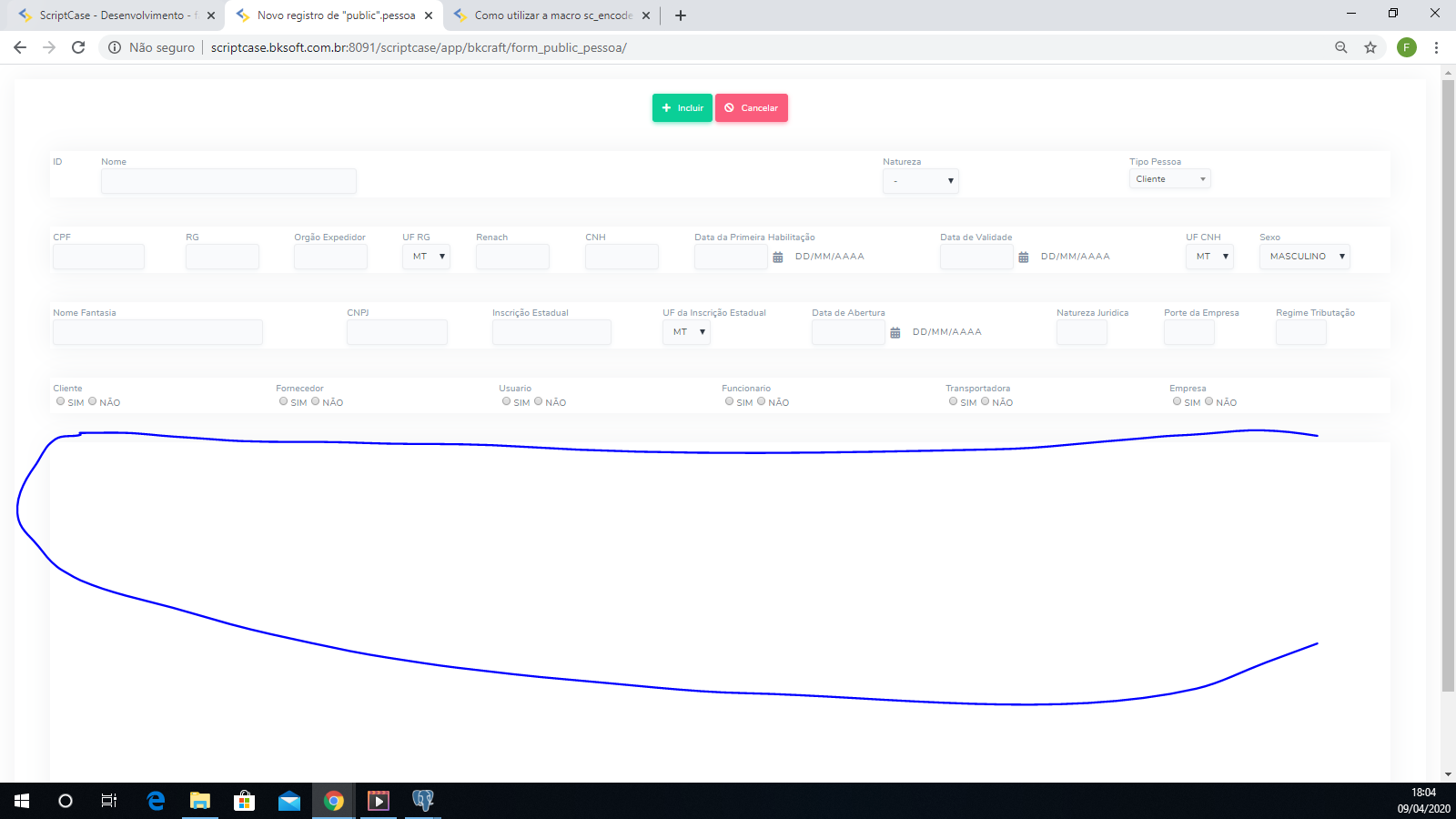
Task: Click the Nome text input field
Action: click(x=228, y=181)
